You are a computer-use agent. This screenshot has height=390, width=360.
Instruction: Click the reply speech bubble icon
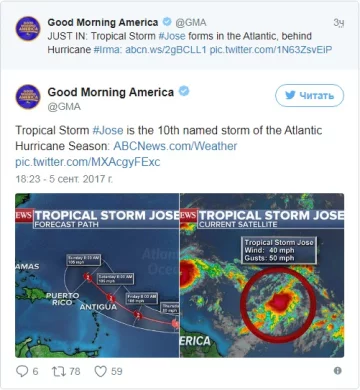click(x=22, y=371)
